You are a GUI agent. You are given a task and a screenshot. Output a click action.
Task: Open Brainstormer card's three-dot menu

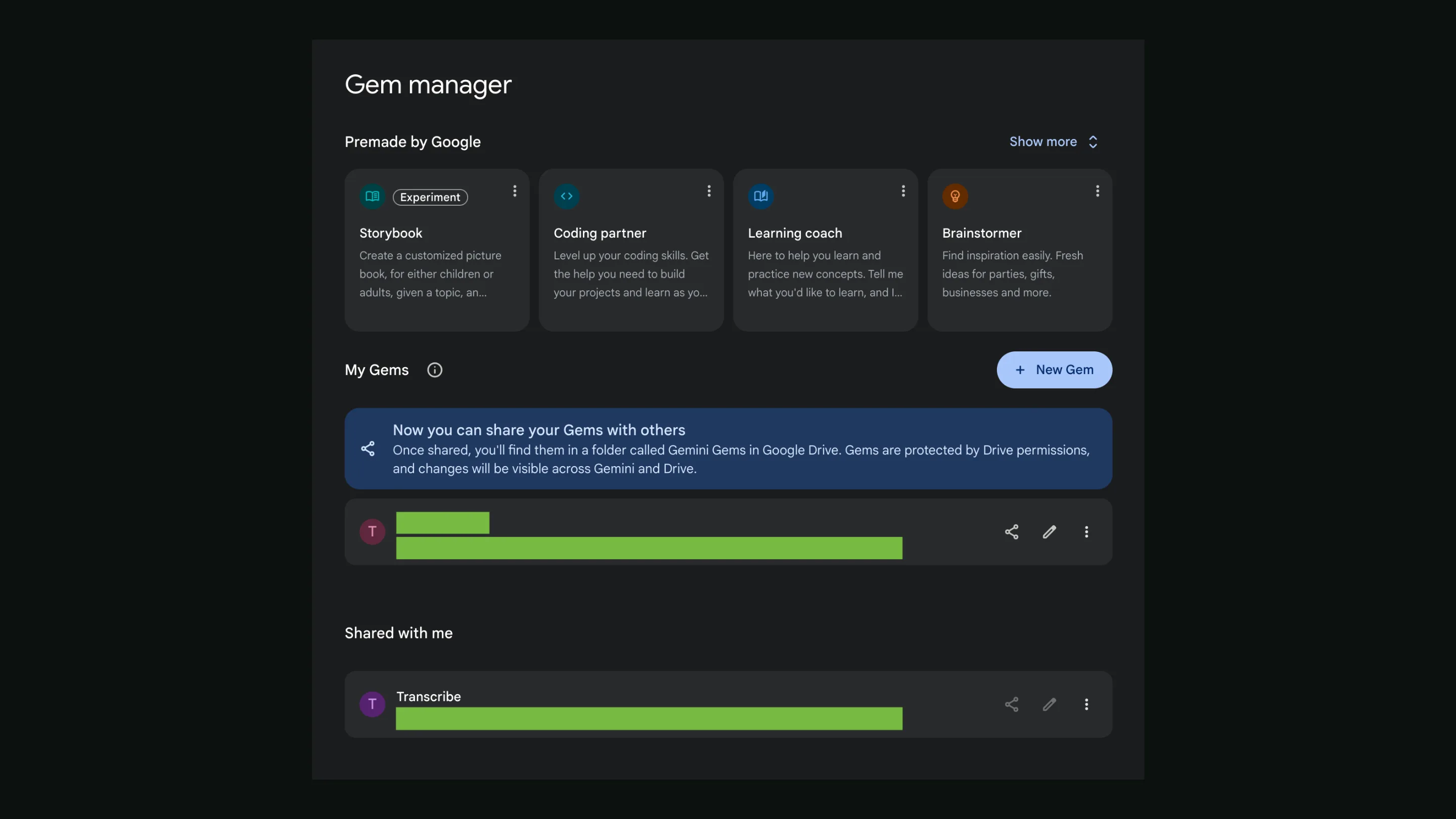tap(1098, 191)
